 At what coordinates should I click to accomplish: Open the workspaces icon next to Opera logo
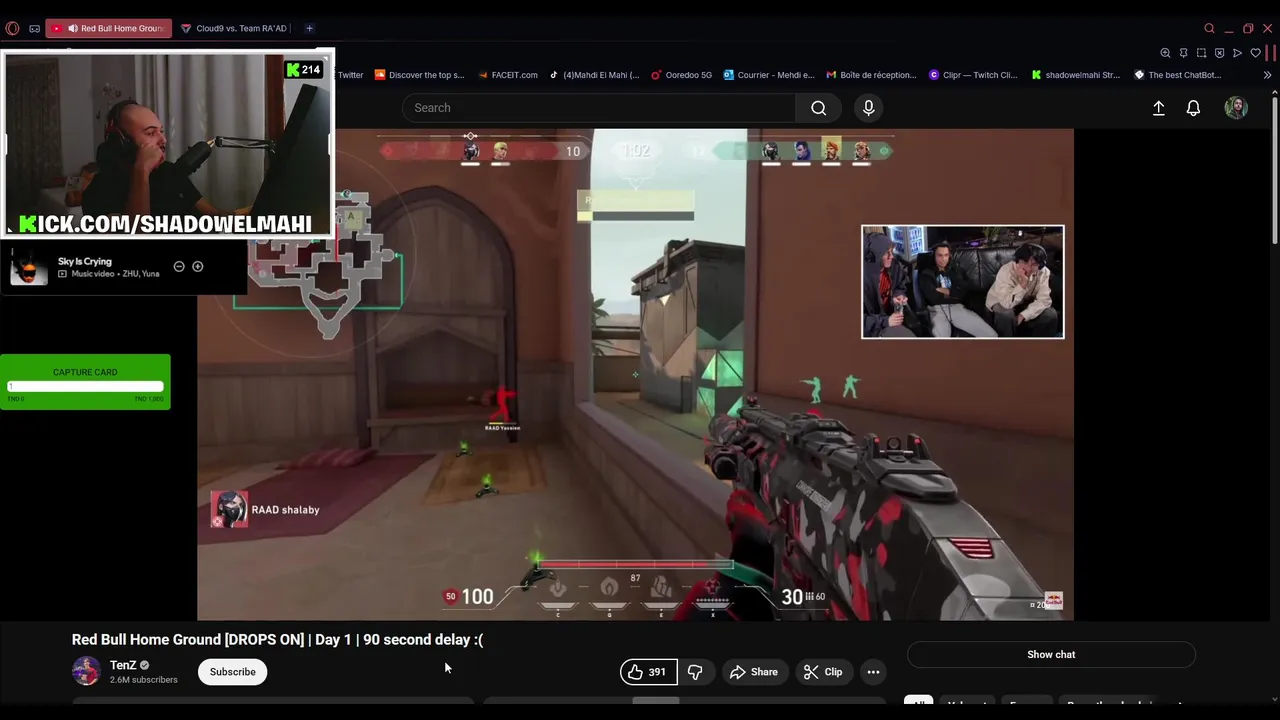(34, 28)
